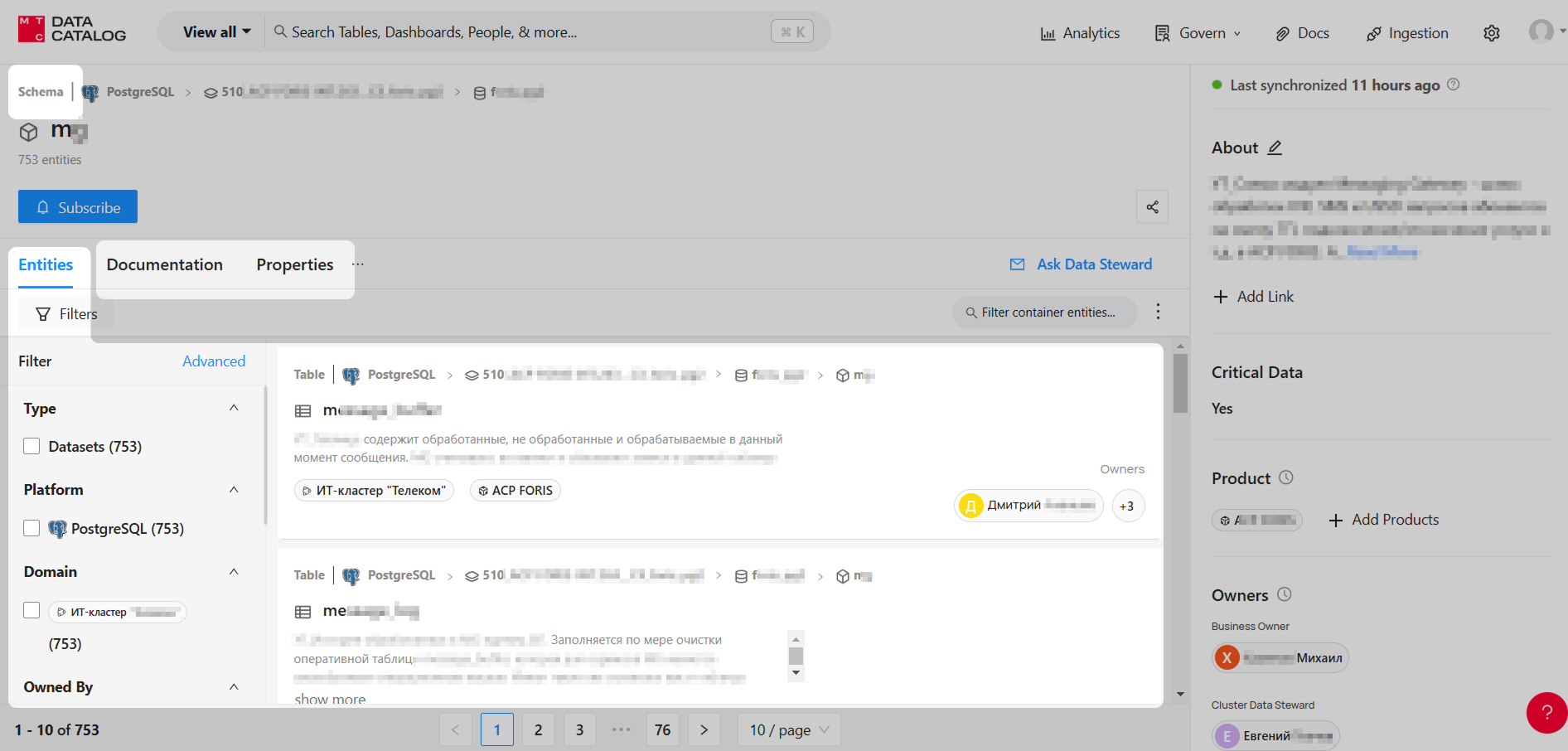Switch to the Documentation tab

click(164, 264)
